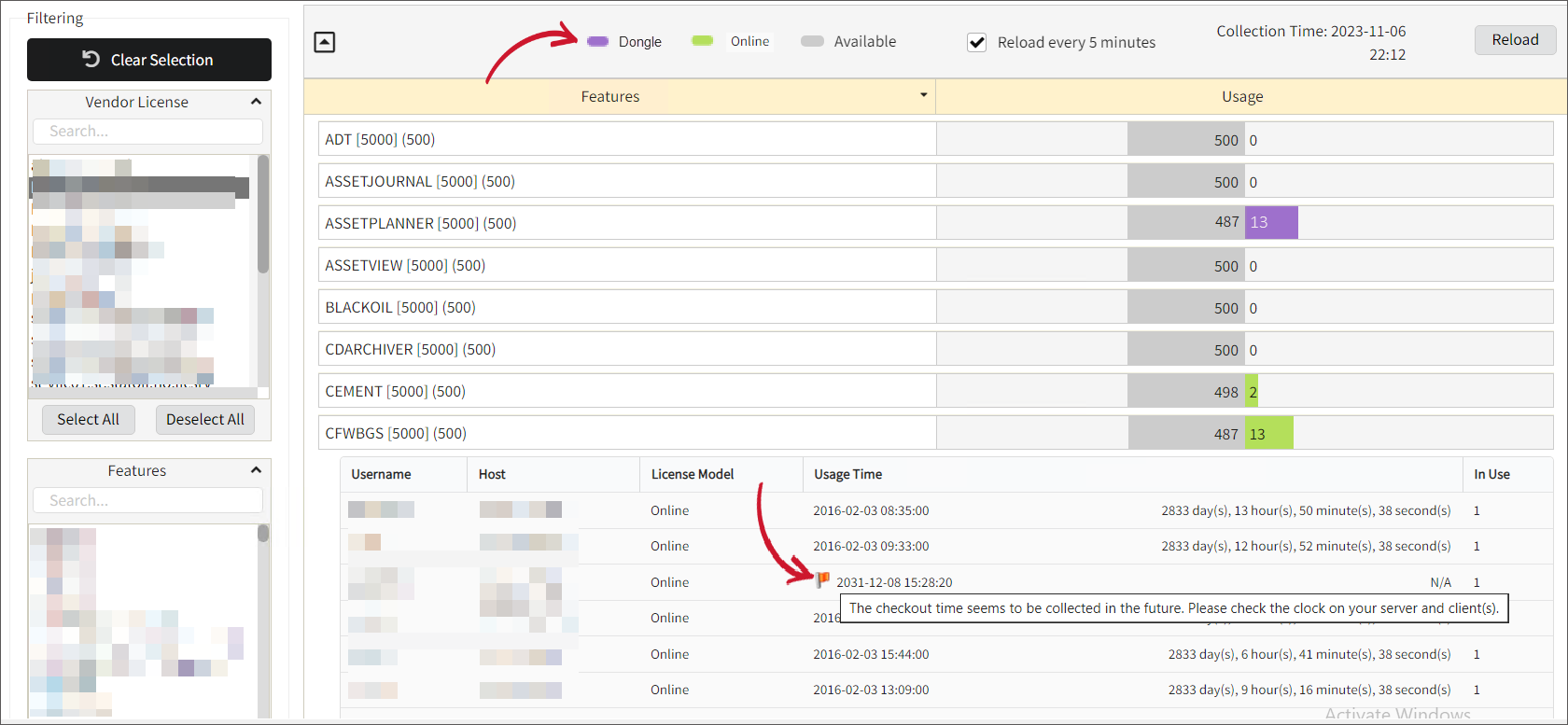Click the purple Dongle legend swatch
The width and height of the screenshot is (1568, 725).
click(x=598, y=41)
